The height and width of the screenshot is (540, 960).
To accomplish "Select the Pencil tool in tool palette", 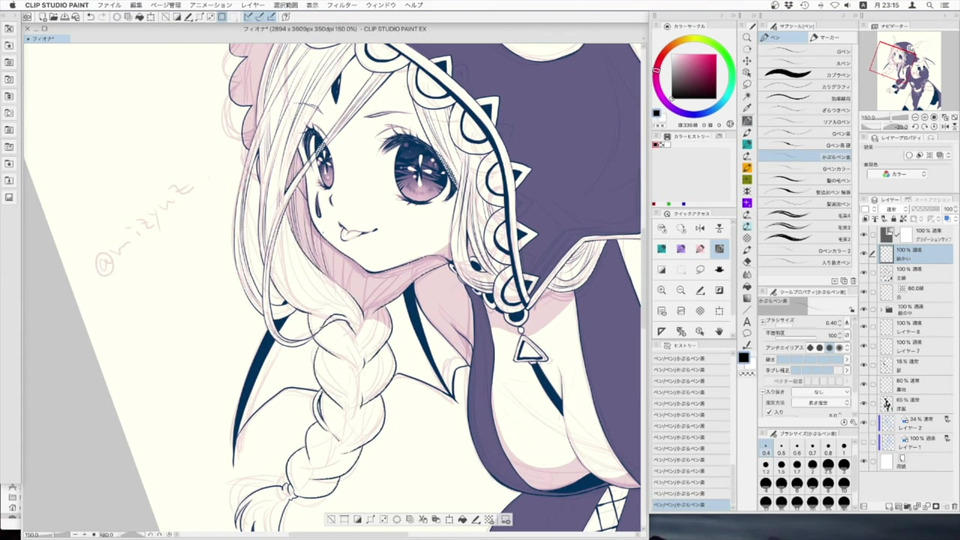I will tap(747, 132).
